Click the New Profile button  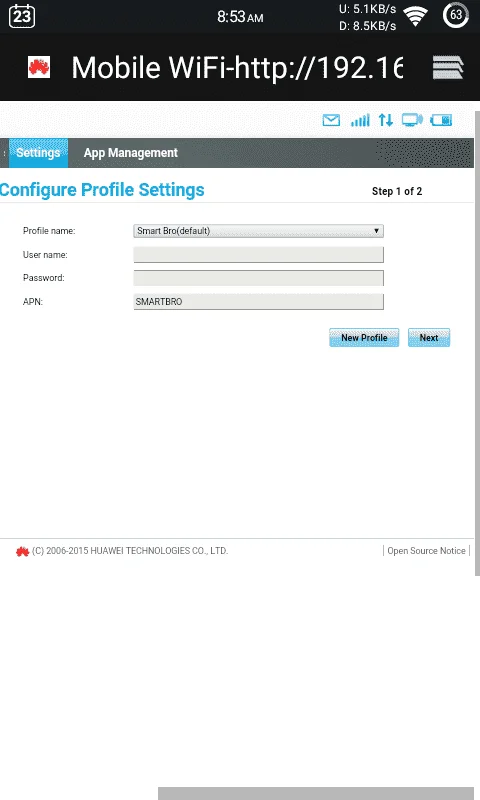[x=364, y=338]
